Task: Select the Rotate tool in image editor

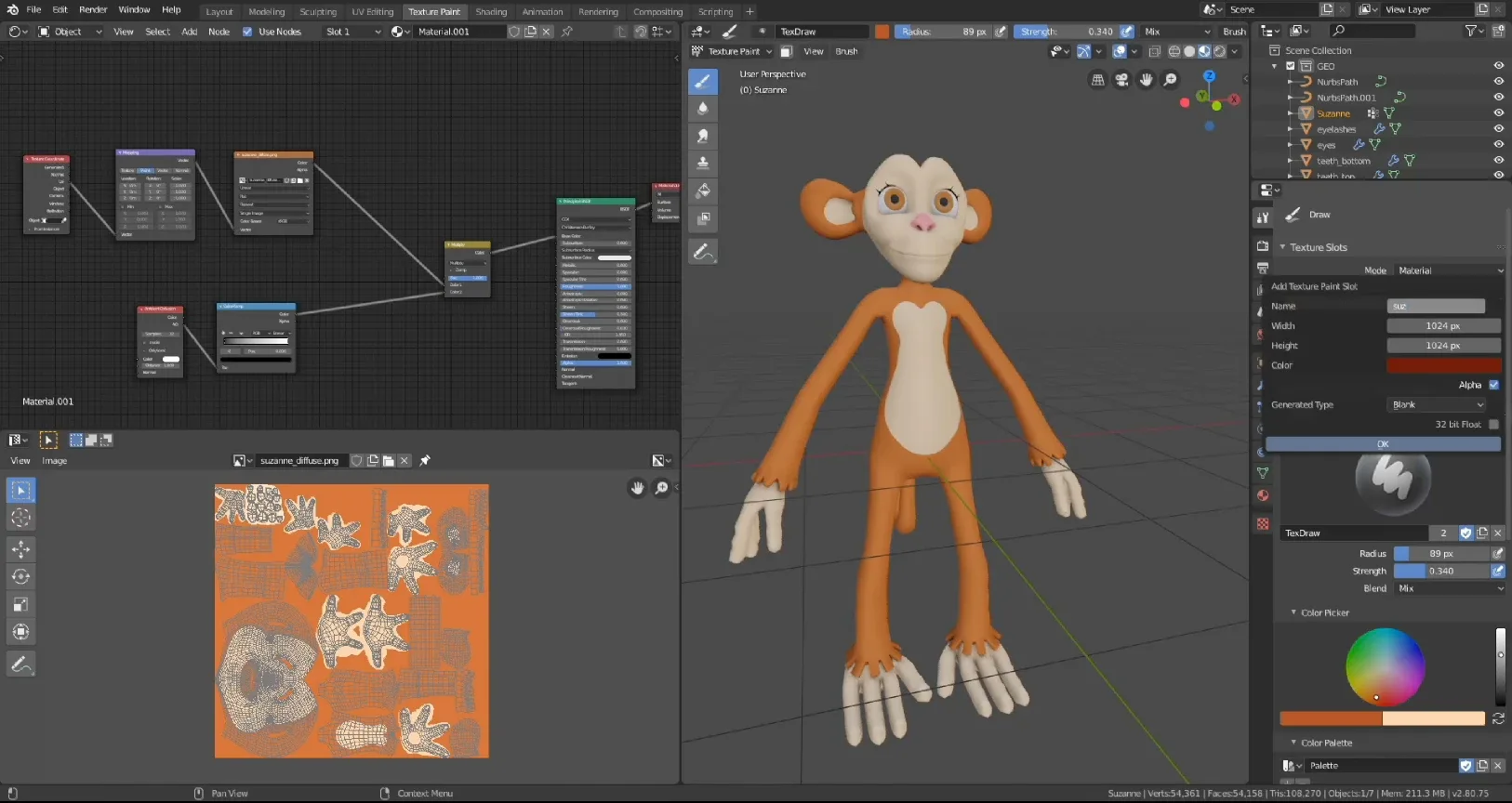Action: [20, 577]
